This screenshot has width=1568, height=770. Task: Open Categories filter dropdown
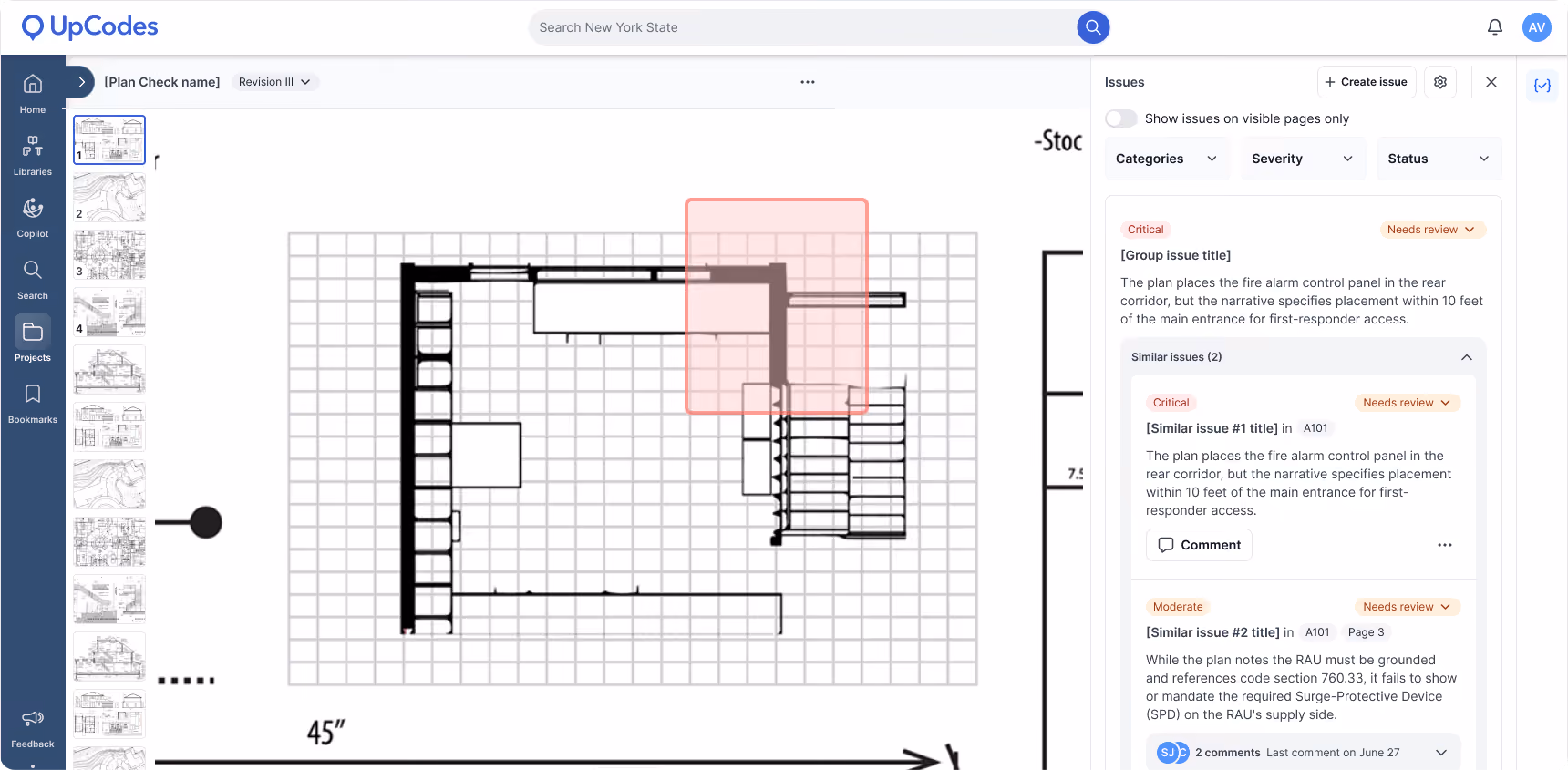1167,159
